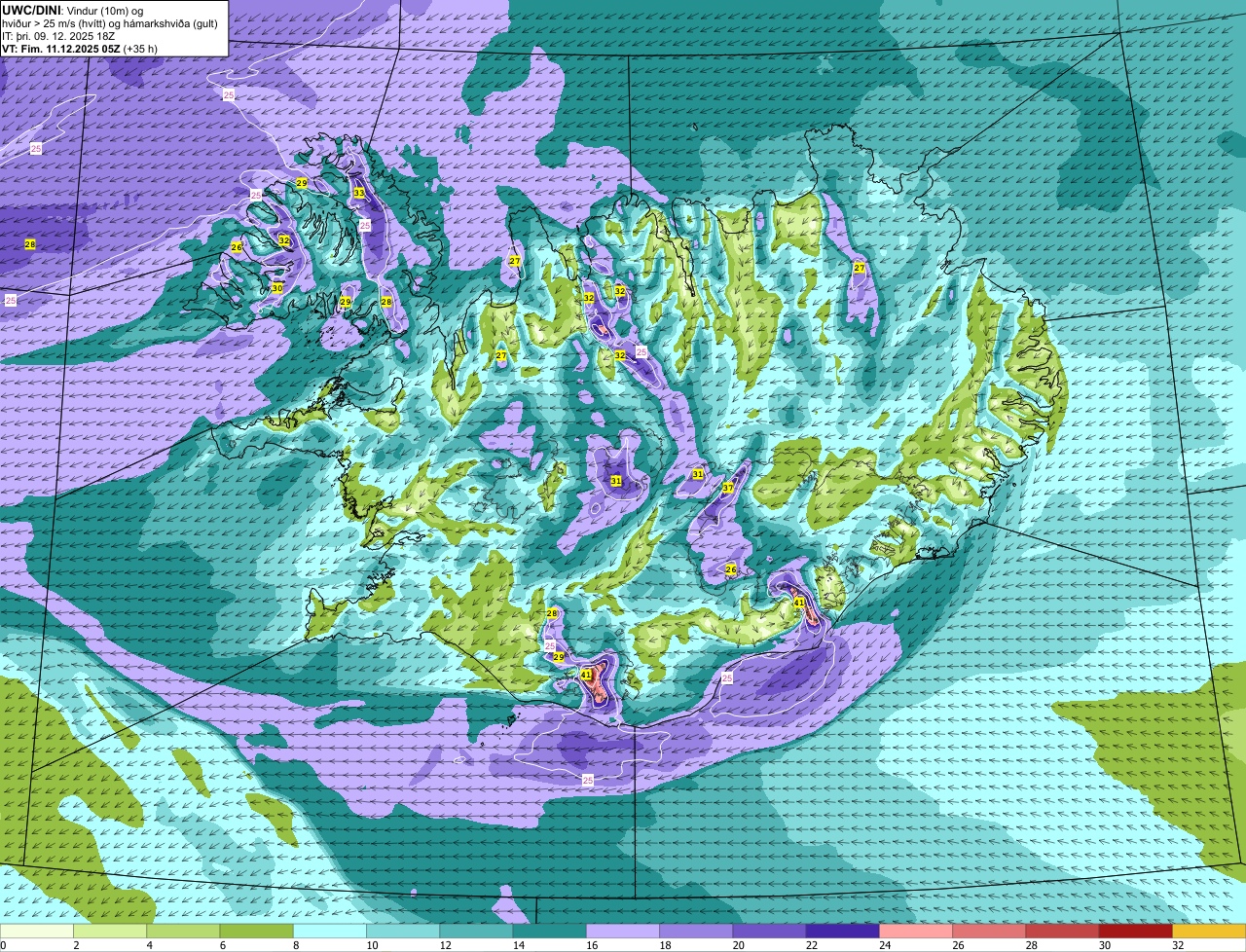
Task: Click the light pink 24–26 m/s legend swatch
Action: click(916, 931)
